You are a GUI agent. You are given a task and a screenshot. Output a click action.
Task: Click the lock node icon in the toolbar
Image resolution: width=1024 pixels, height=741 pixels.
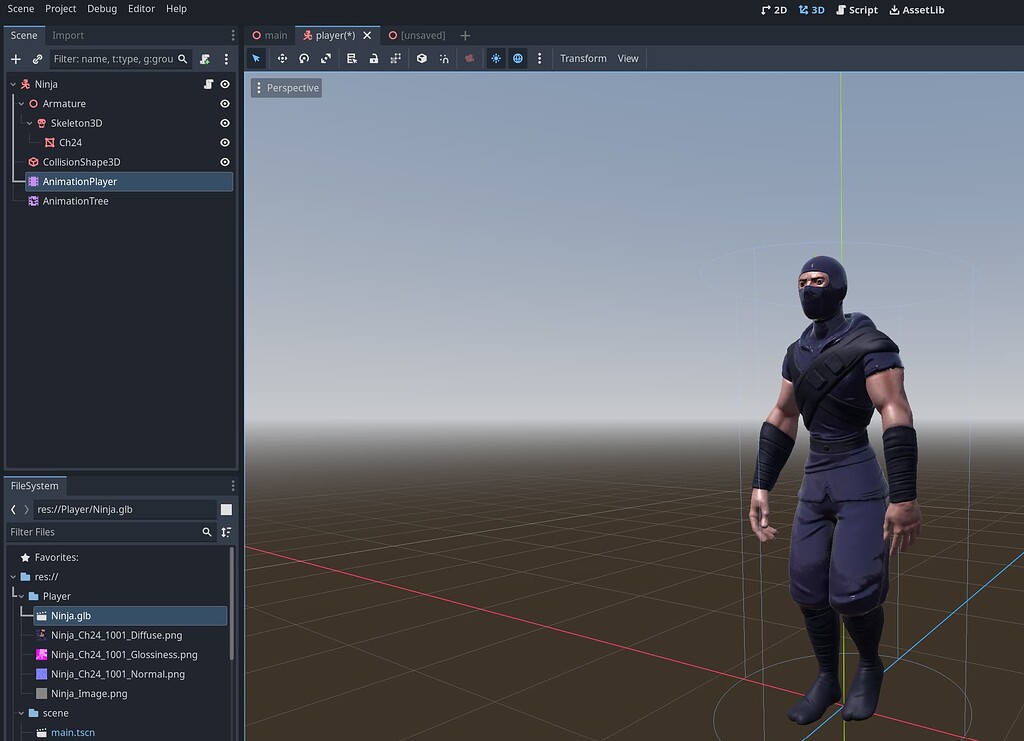(x=372, y=58)
